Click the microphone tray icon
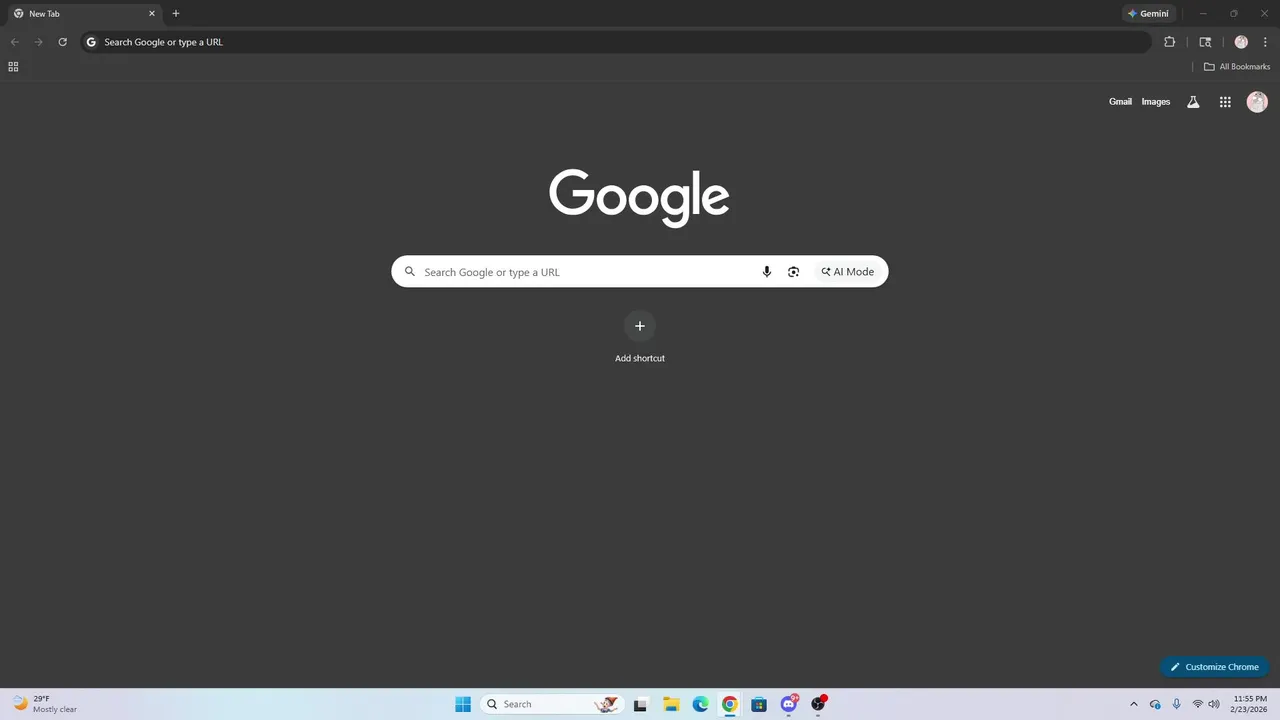 [1177, 704]
